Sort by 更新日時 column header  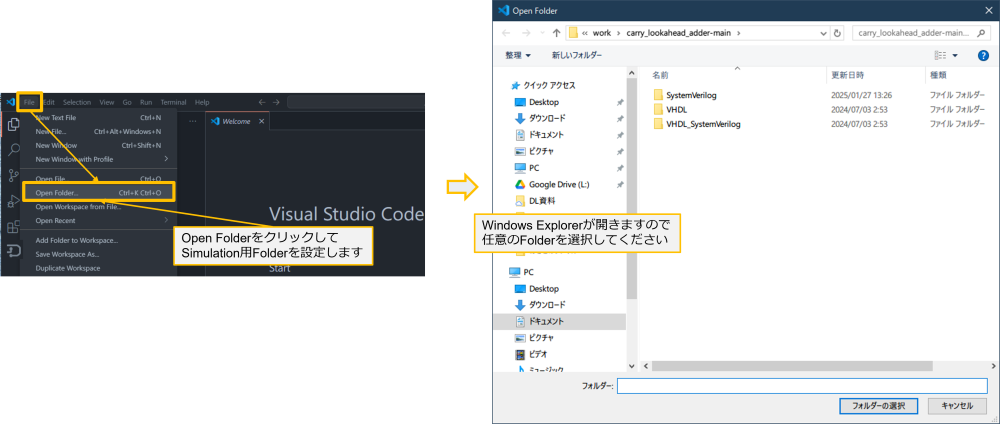pos(847,75)
